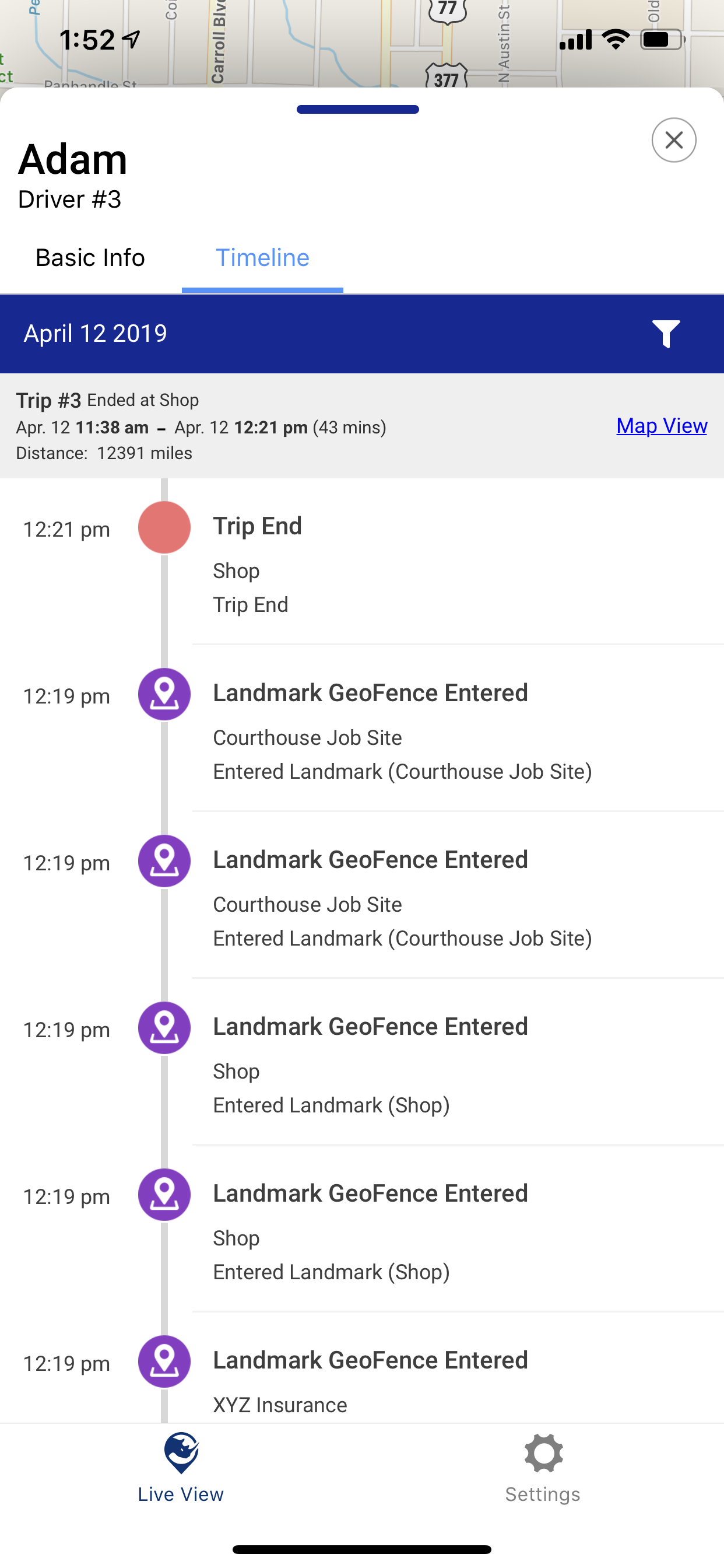The image size is (724, 1568).
Task: Open Map View link for Trip #3
Action: point(661,425)
